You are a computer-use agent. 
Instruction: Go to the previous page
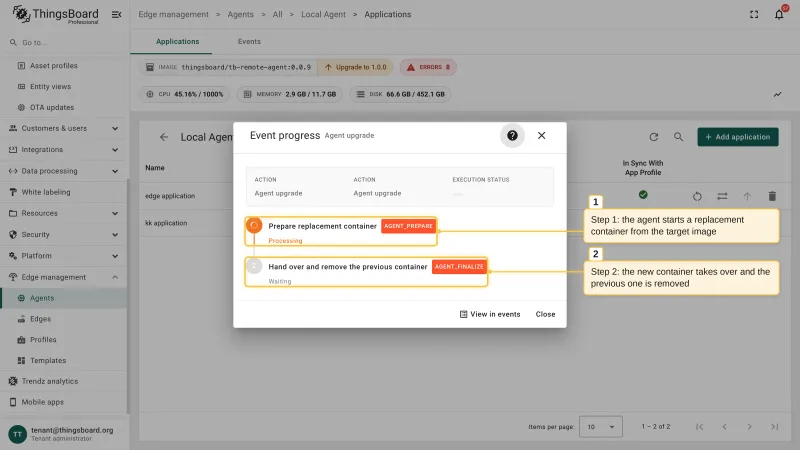coord(724,427)
